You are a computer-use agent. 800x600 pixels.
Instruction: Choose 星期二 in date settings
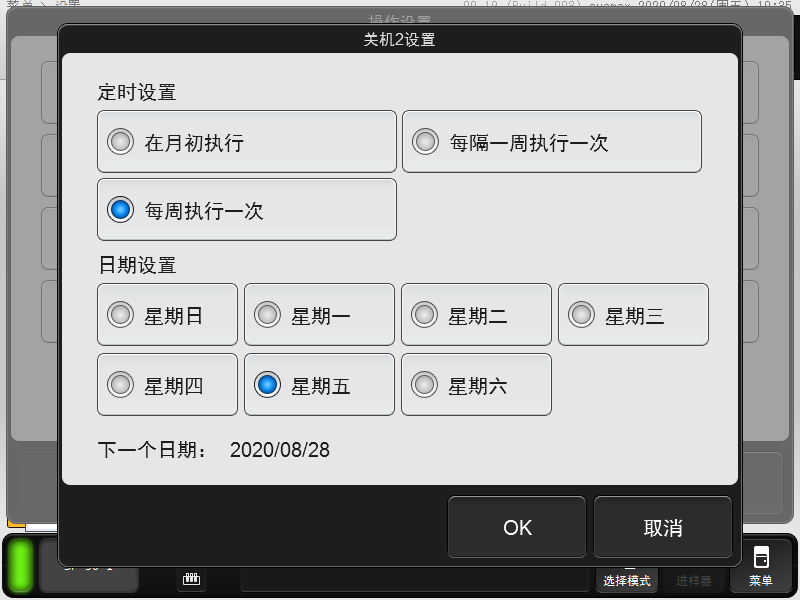point(476,315)
